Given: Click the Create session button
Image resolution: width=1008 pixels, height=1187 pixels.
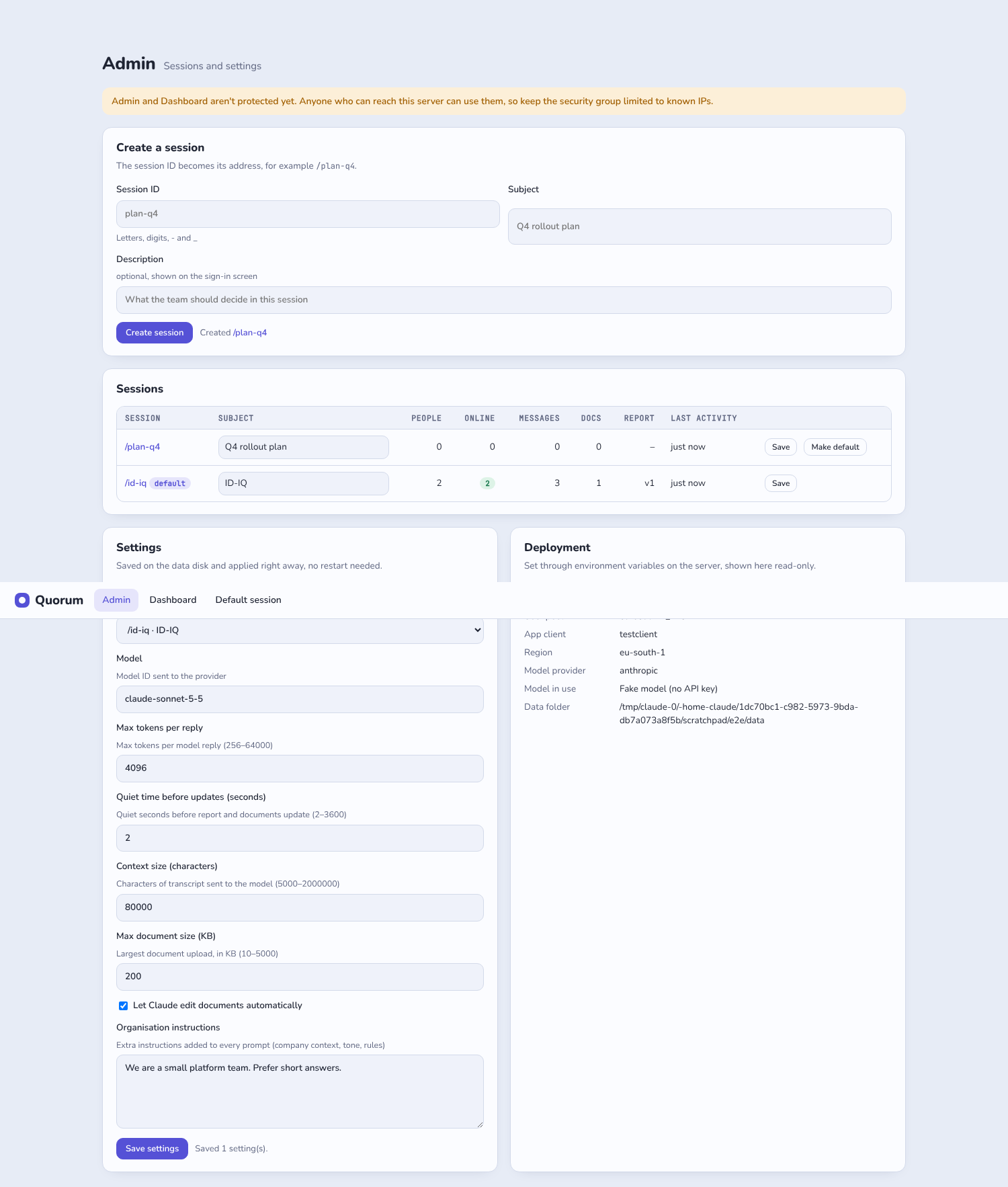Looking at the screenshot, I should click(155, 333).
